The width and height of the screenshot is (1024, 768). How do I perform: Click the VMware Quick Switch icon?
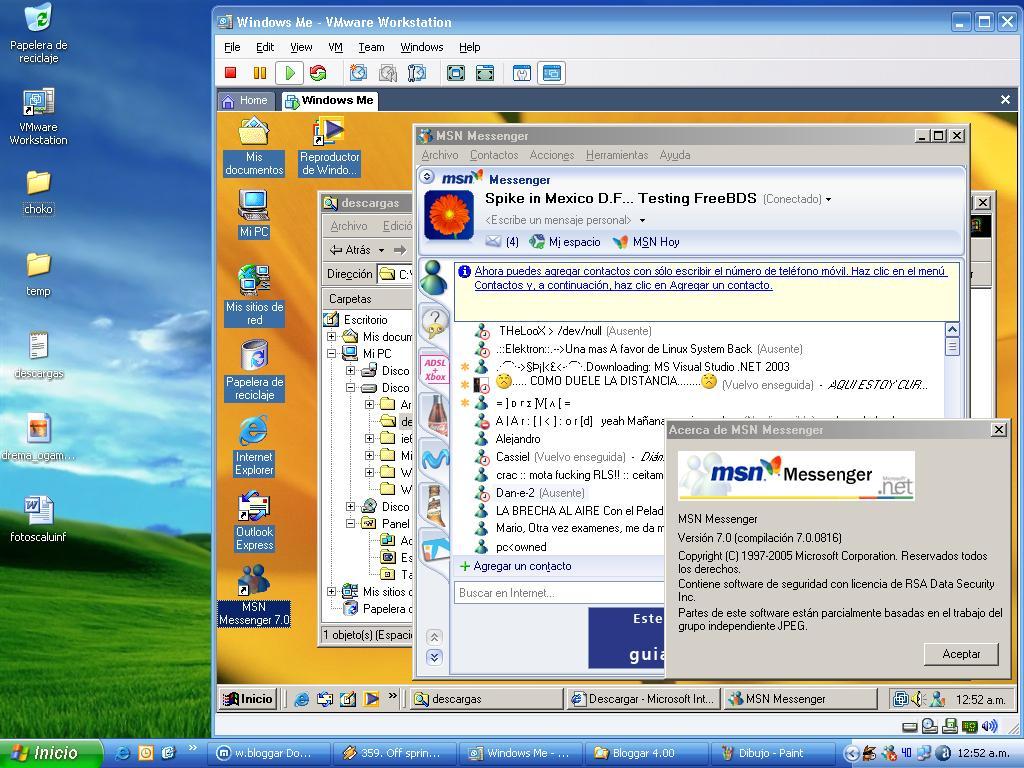(485, 73)
